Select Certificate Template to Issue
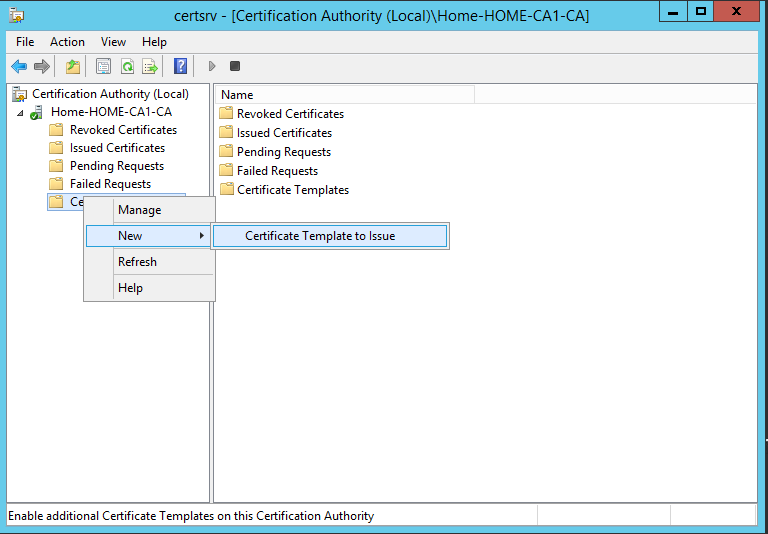768x534 pixels. pyautogui.click(x=330, y=236)
